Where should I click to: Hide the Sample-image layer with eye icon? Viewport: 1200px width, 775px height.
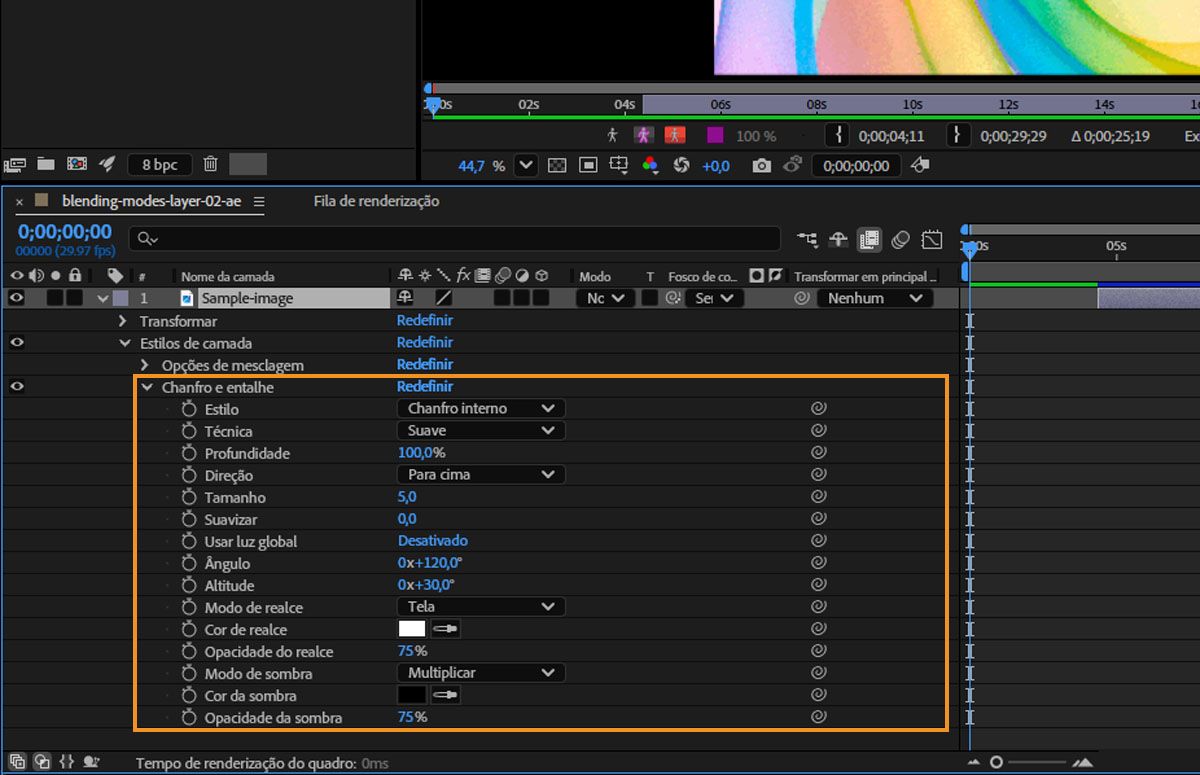coord(16,298)
